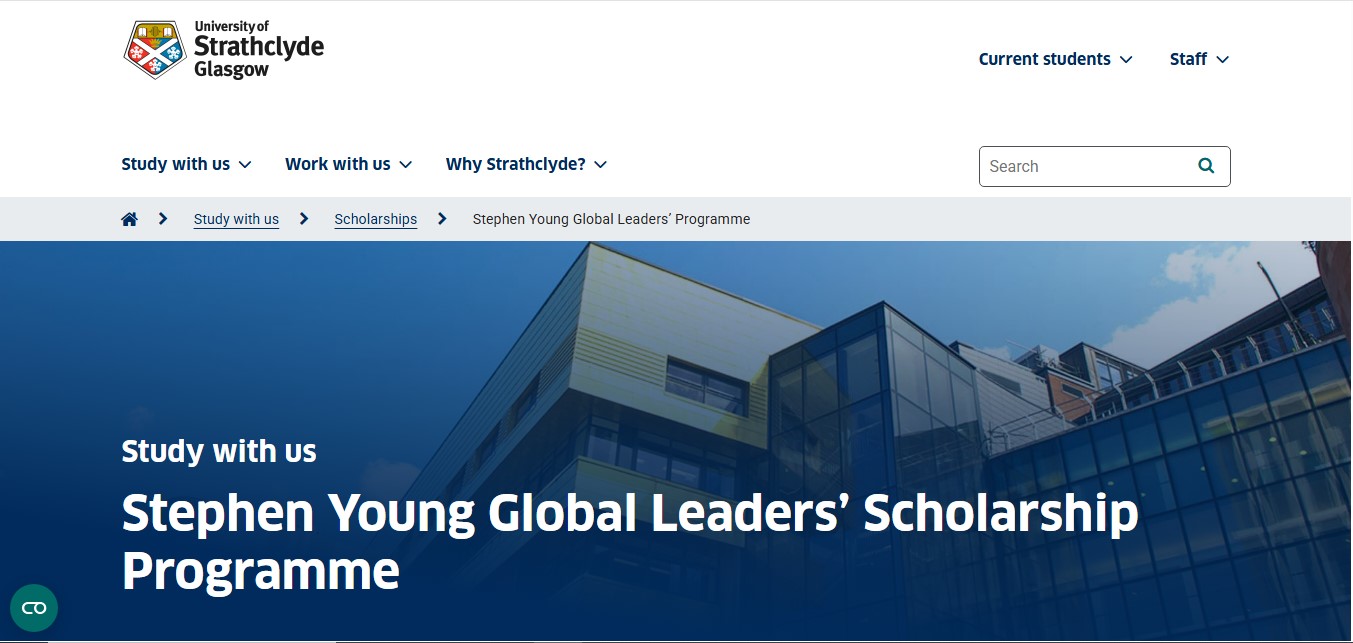Follow the Scholarships breadcrumb link
1353x643 pixels.
pyautogui.click(x=376, y=219)
